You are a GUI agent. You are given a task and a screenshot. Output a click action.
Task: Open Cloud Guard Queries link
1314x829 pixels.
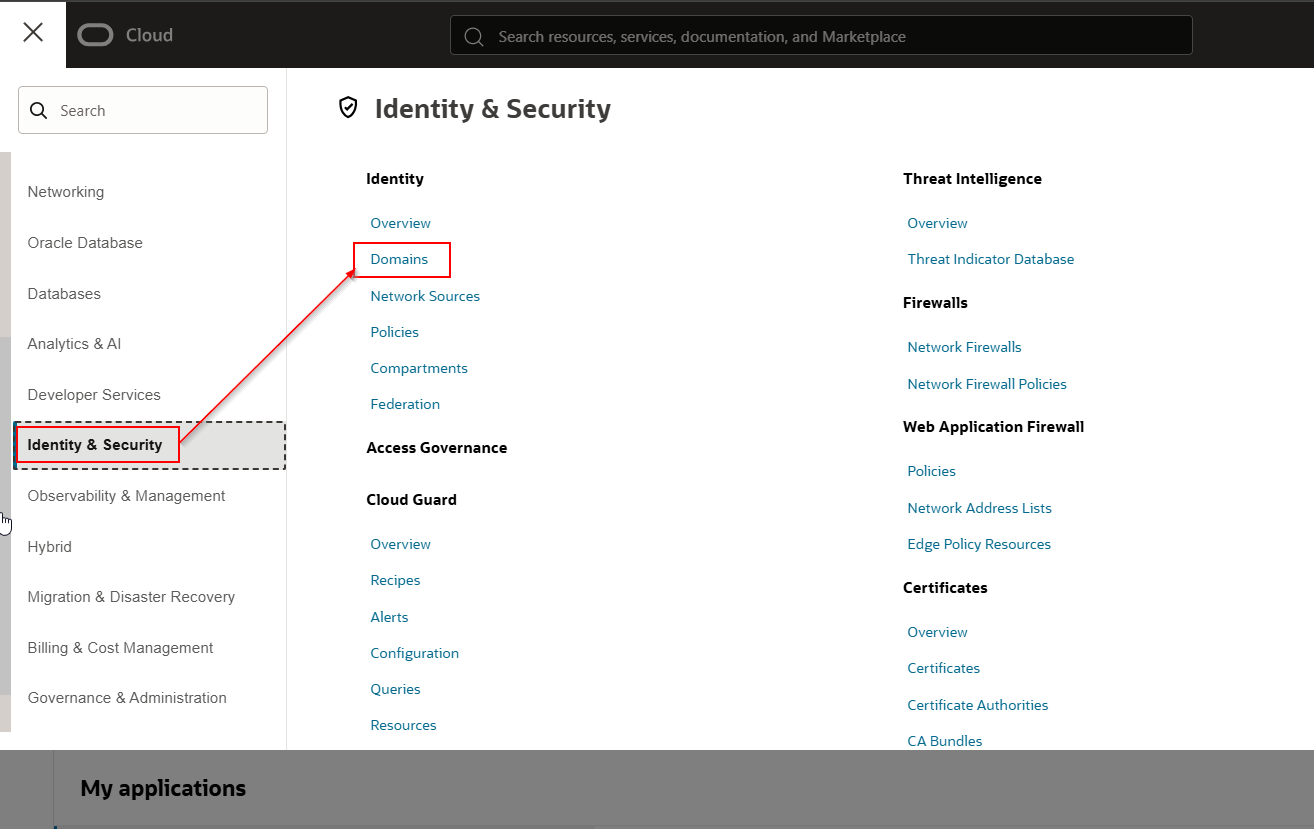pyautogui.click(x=395, y=689)
